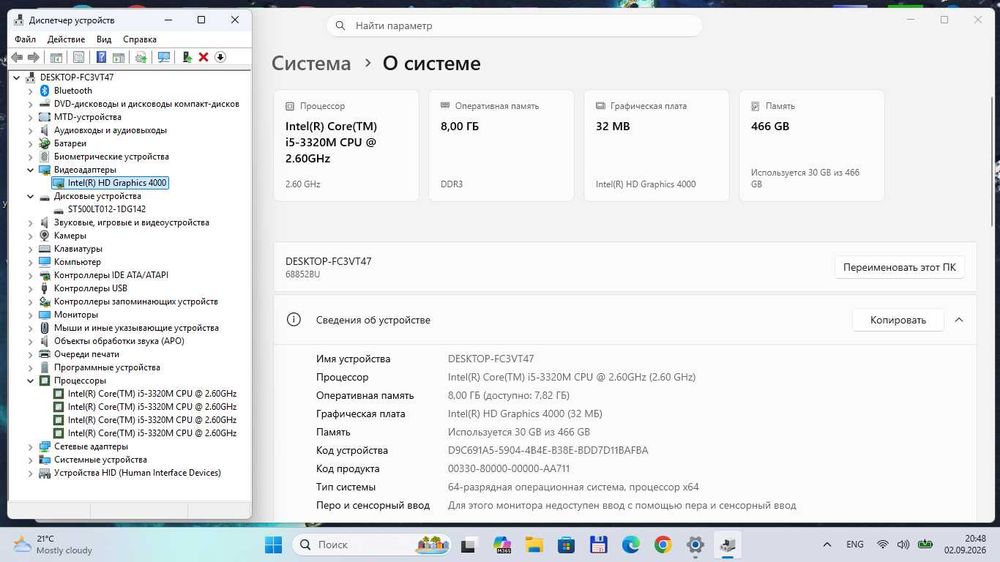This screenshot has height=562, width=1000.
Task: Expand DVD-дисководы и дисководы компакт-дисков
Action: 30,104
